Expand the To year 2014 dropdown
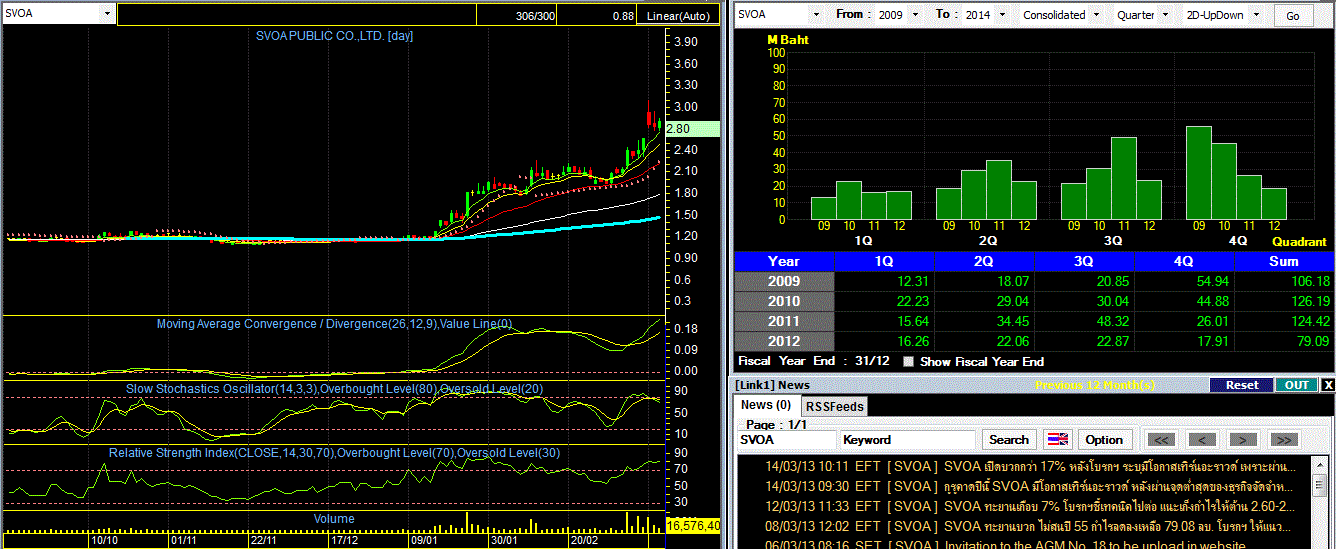Viewport: 1336px width, 549px height. (x=1000, y=15)
